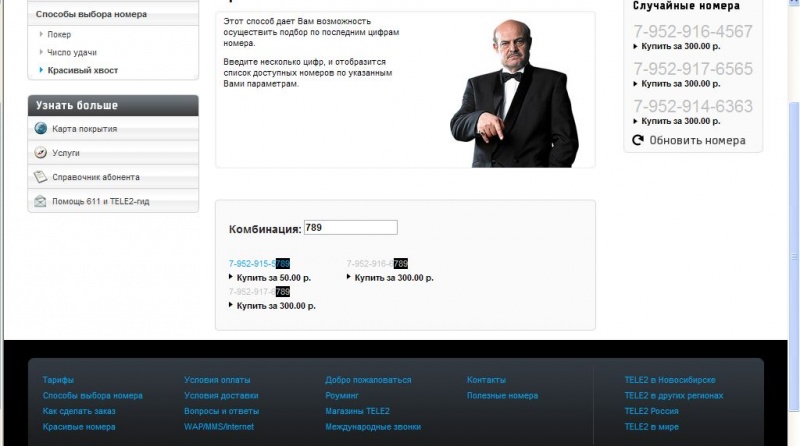Open the Тарифы footer link
The height and width of the screenshot is (446, 800).
pyautogui.click(x=58, y=380)
